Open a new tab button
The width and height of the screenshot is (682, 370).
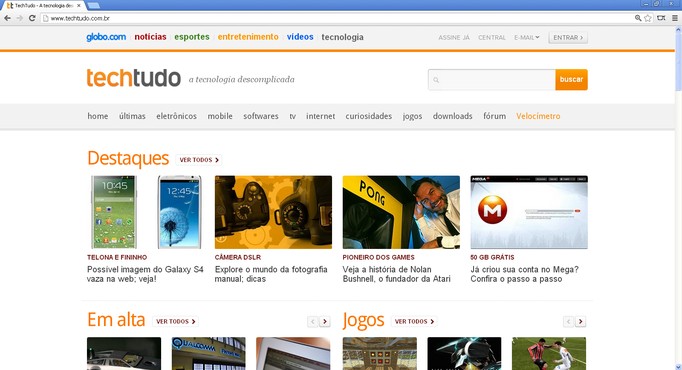pos(93,6)
